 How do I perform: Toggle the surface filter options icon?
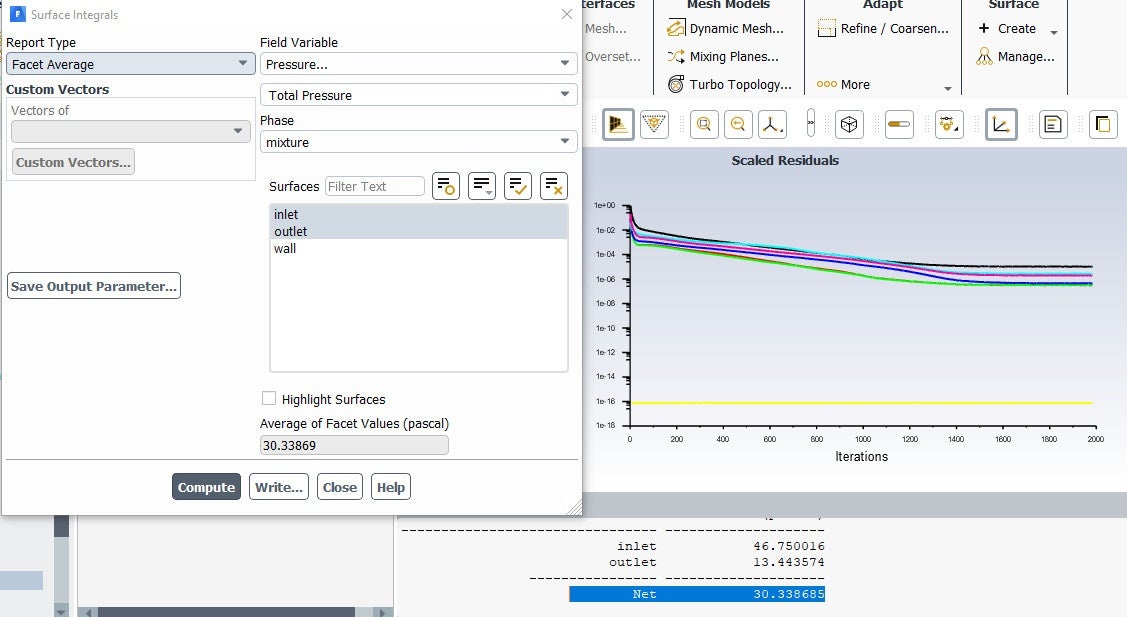click(x=446, y=186)
